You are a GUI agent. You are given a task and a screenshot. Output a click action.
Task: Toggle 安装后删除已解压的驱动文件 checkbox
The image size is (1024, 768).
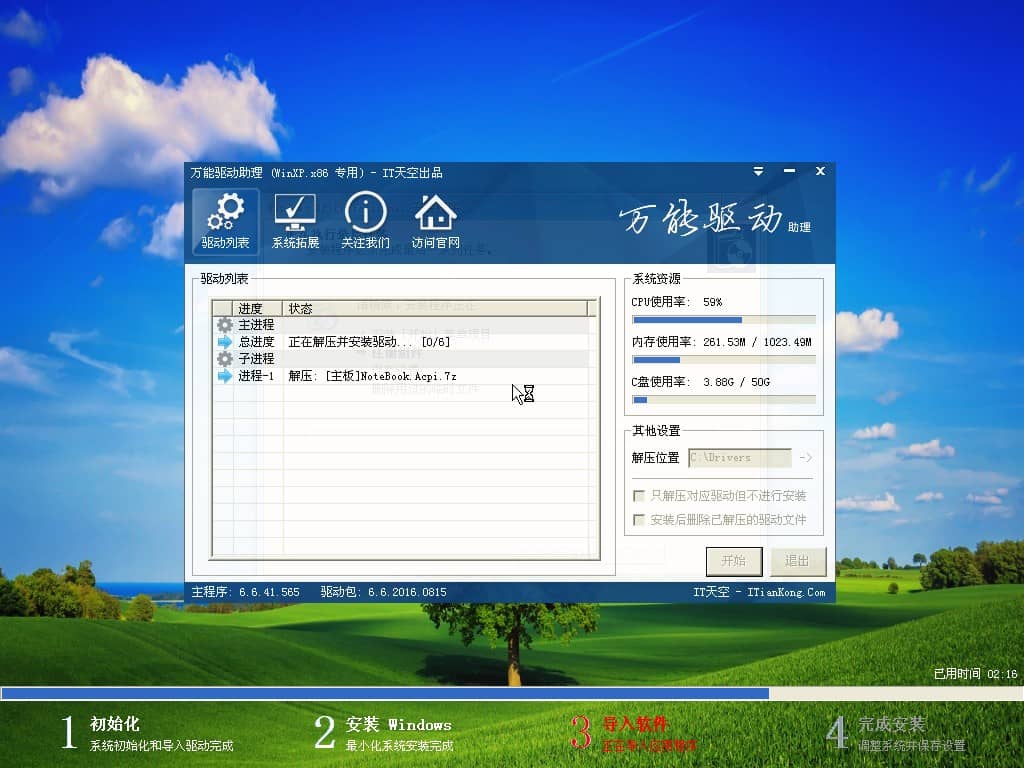point(639,520)
